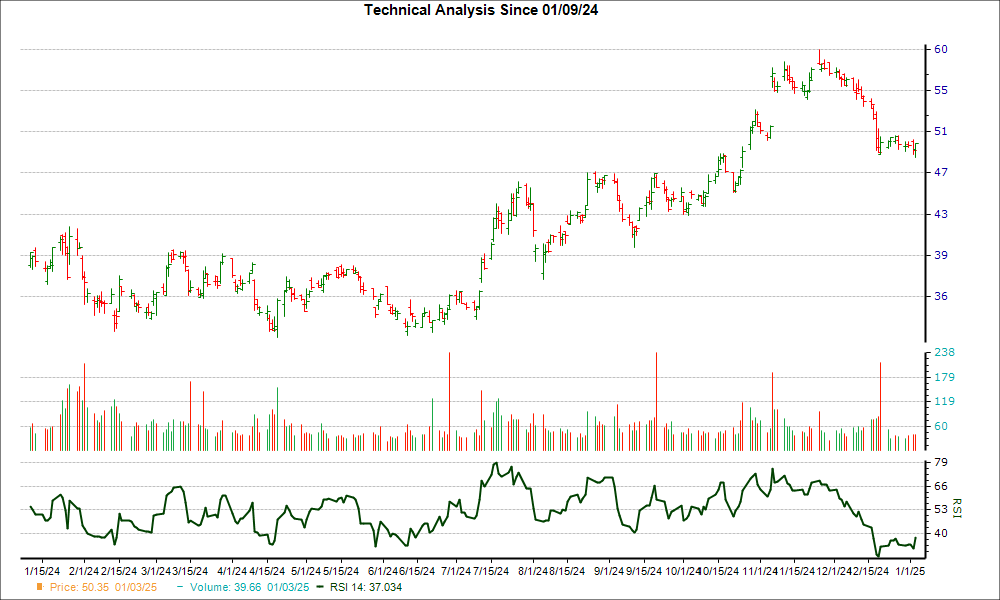Click the chart title 'Technical Analysis Since 01/09/24'
Image resolution: width=1000 pixels, height=600 pixels.
coord(481,10)
